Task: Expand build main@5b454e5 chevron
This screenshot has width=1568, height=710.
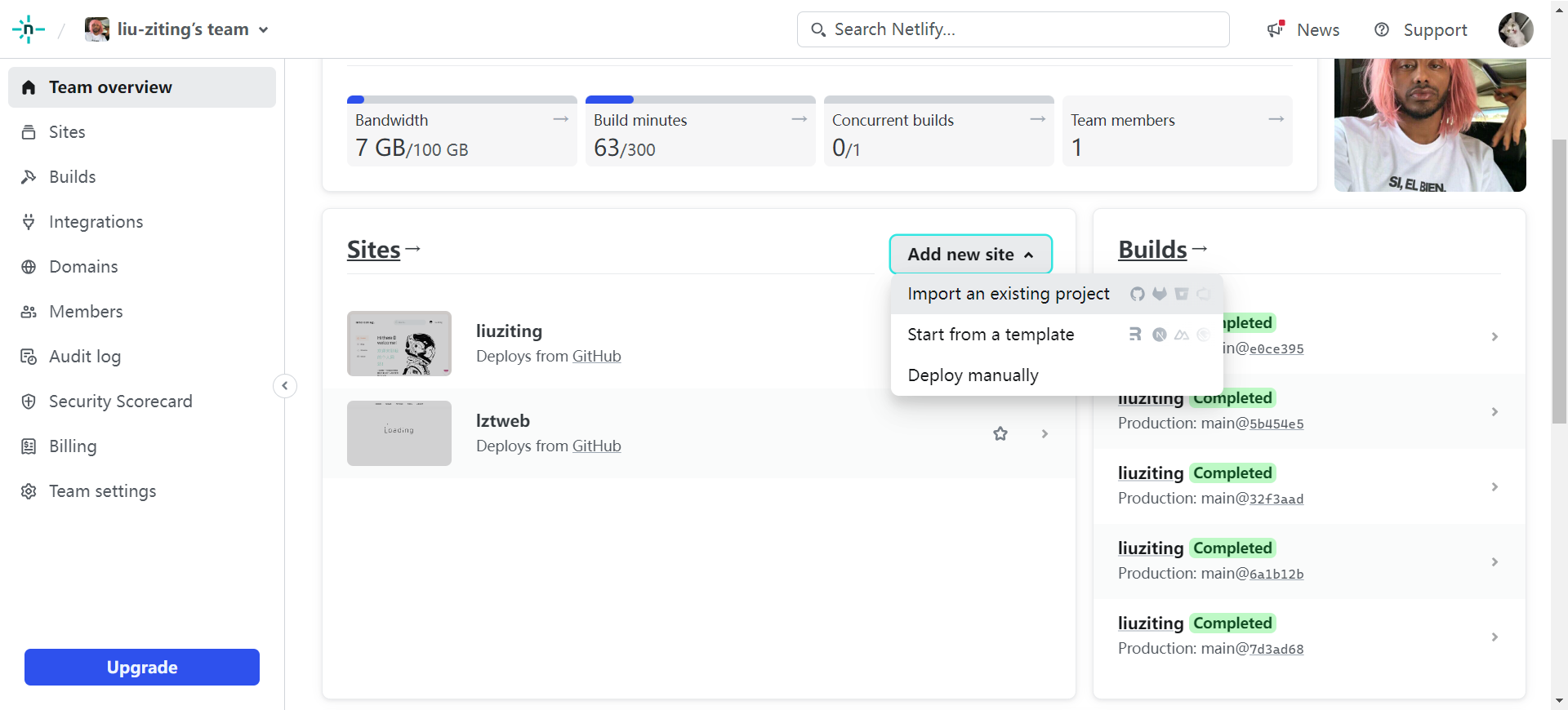Action: coord(1494,411)
